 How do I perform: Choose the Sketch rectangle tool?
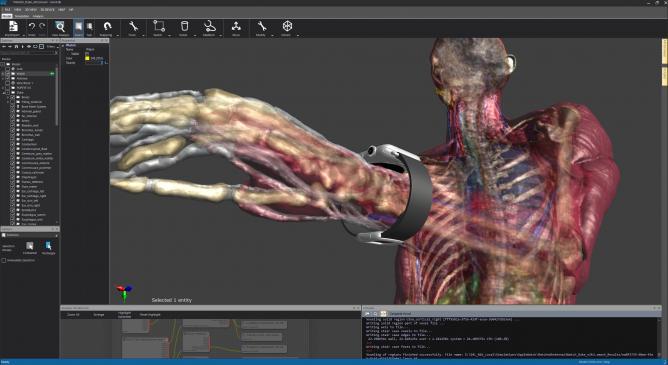click(159, 26)
